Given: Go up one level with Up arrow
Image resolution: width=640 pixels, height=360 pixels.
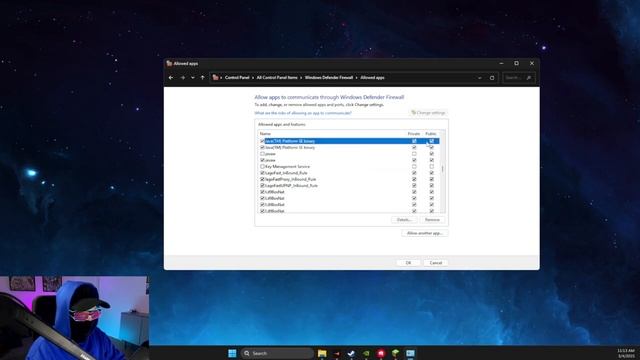Looking at the screenshot, I should pyautogui.click(x=202, y=78).
